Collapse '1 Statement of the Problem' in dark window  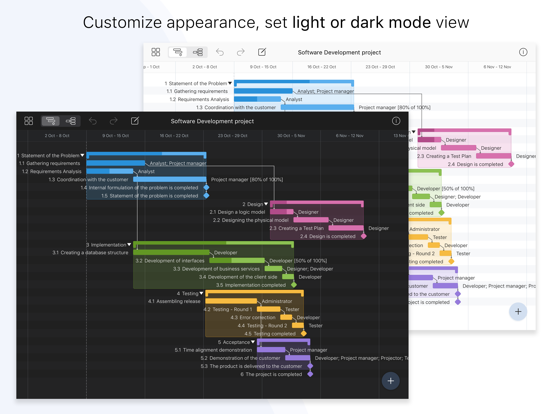pyautogui.click(x=82, y=155)
